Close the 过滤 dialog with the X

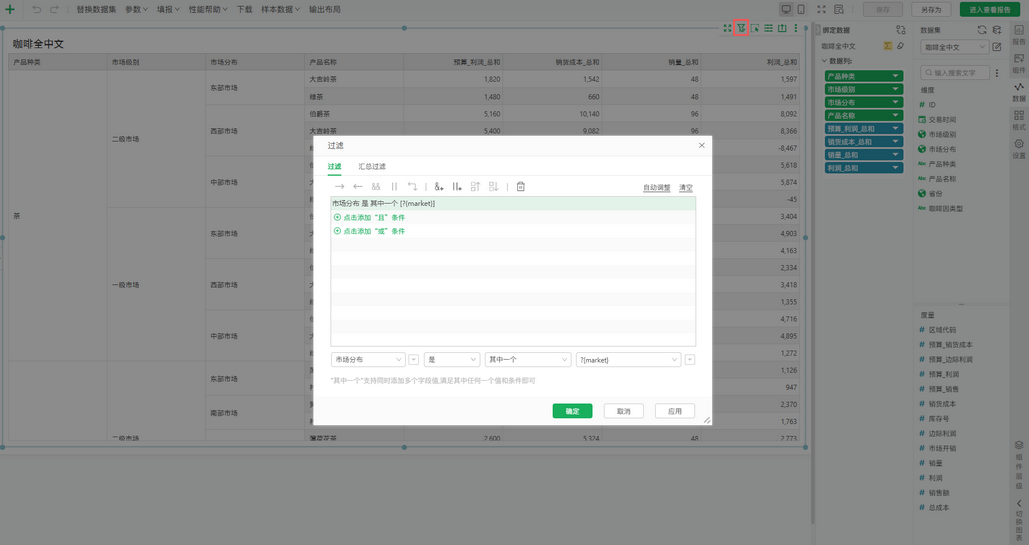point(701,145)
